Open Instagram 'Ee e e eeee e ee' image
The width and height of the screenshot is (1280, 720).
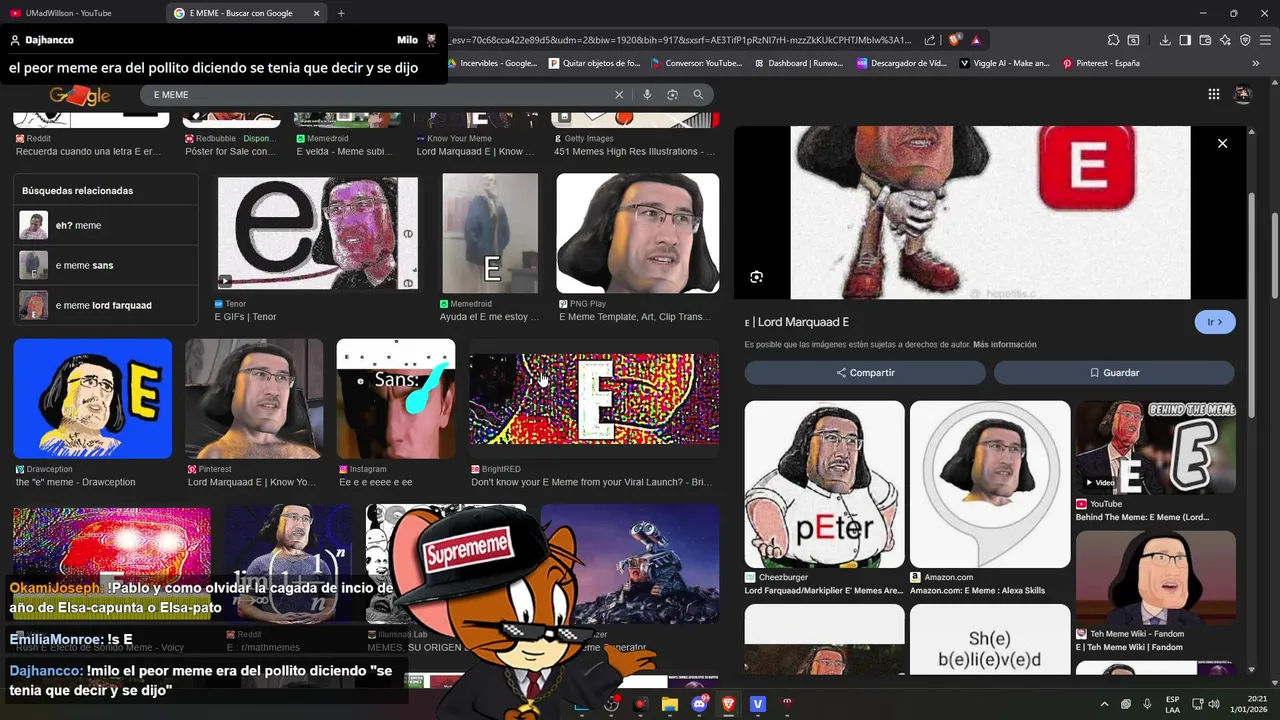[x=396, y=398]
